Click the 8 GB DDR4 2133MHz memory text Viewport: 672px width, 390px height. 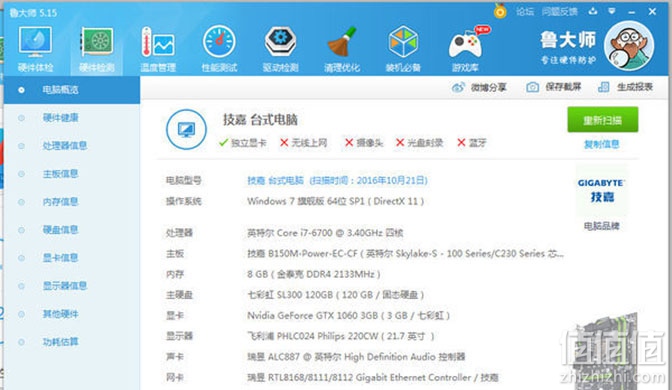[314, 274]
